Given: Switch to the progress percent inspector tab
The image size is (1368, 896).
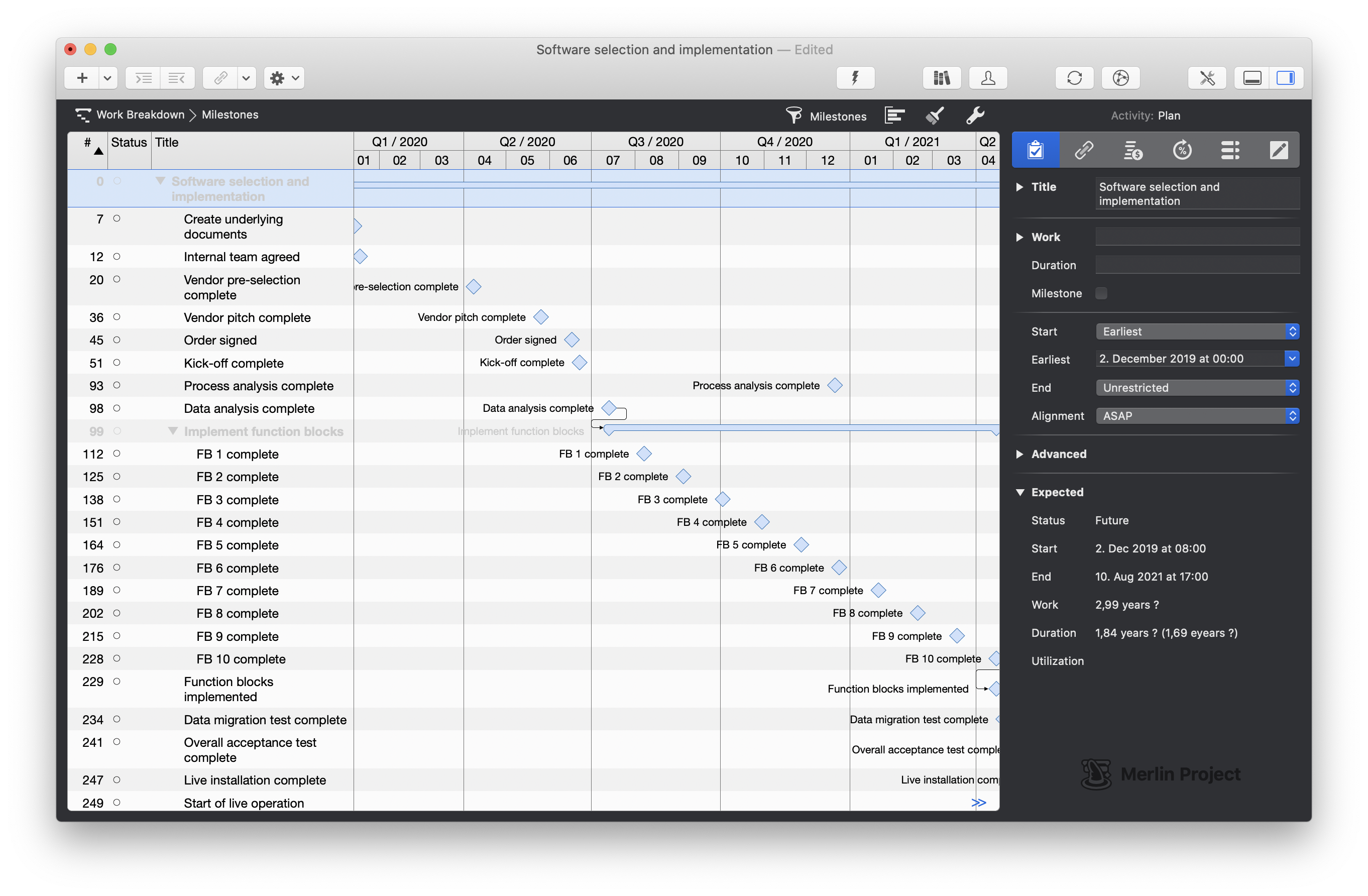Looking at the screenshot, I should 1182,150.
